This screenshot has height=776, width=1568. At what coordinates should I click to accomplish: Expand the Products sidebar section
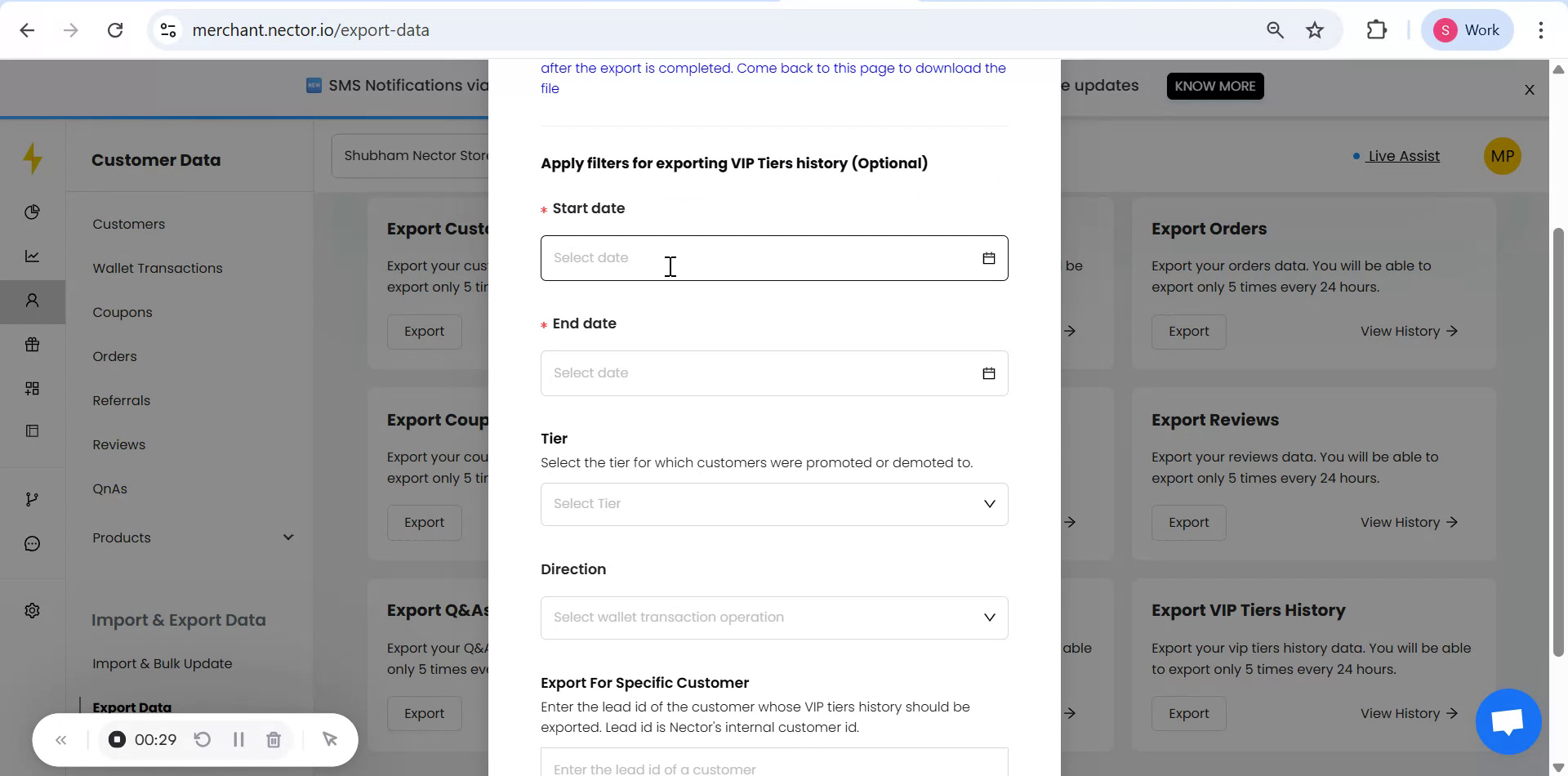pos(288,537)
